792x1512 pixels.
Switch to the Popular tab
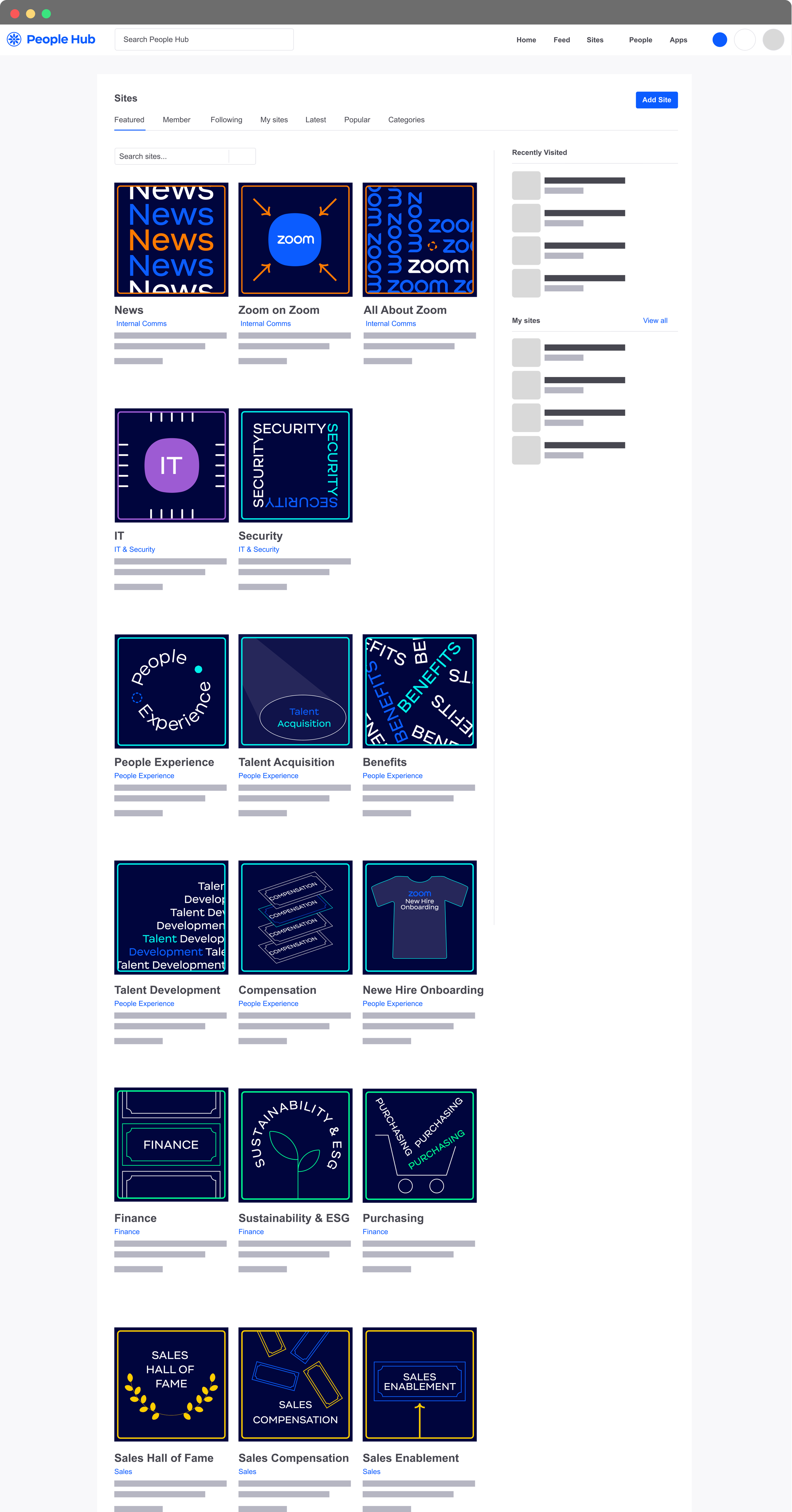pyautogui.click(x=357, y=120)
